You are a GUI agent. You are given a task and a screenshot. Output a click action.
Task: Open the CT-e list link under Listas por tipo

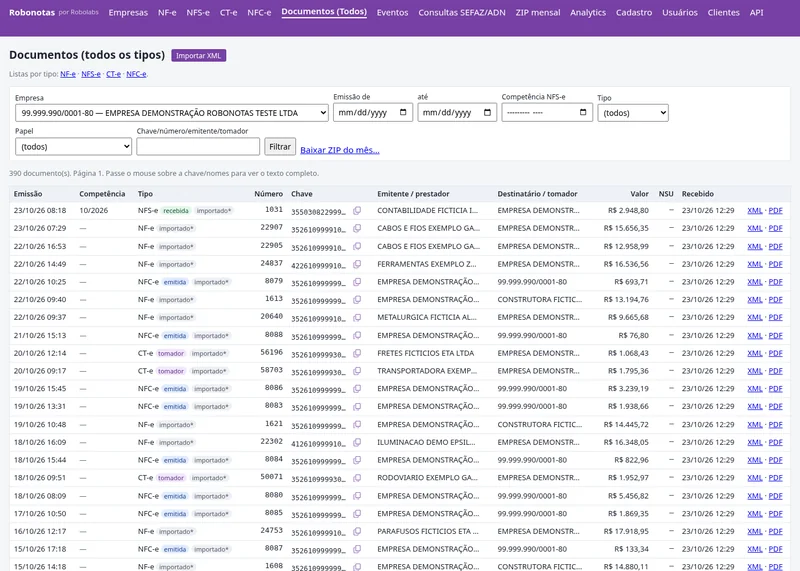(x=113, y=74)
